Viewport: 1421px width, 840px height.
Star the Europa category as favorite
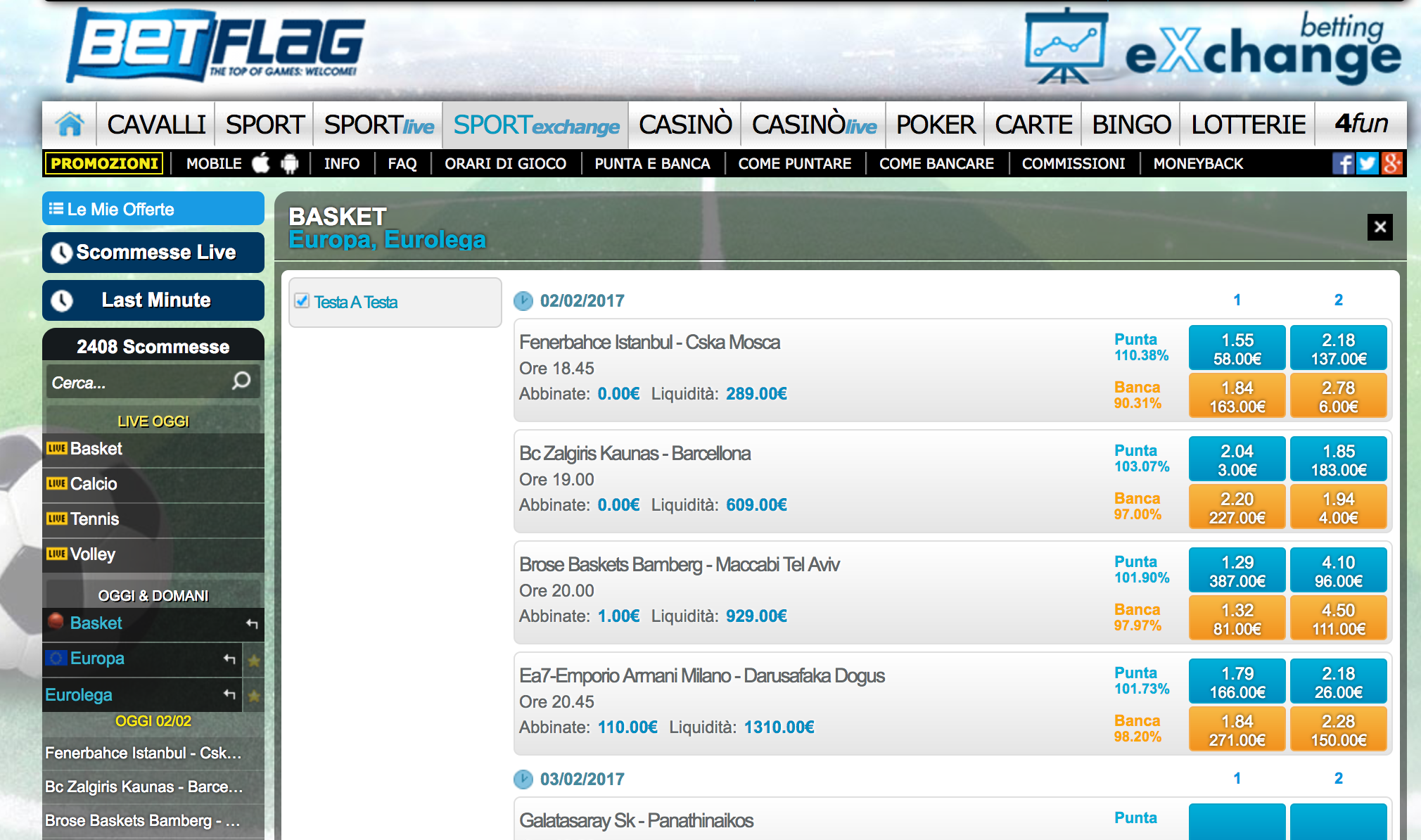click(x=254, y=660)
